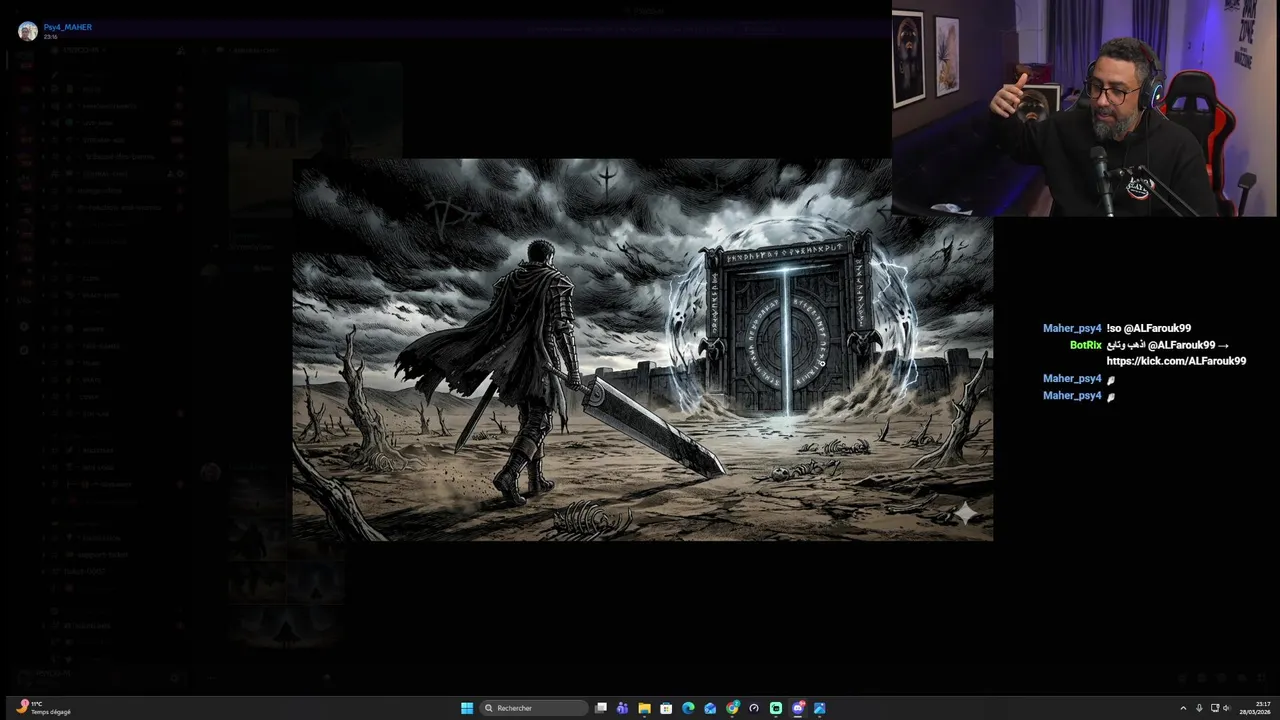The image size is (1280, 720).
Task: Click the webcam overlay of the streamer
Action: (1085, 108)
